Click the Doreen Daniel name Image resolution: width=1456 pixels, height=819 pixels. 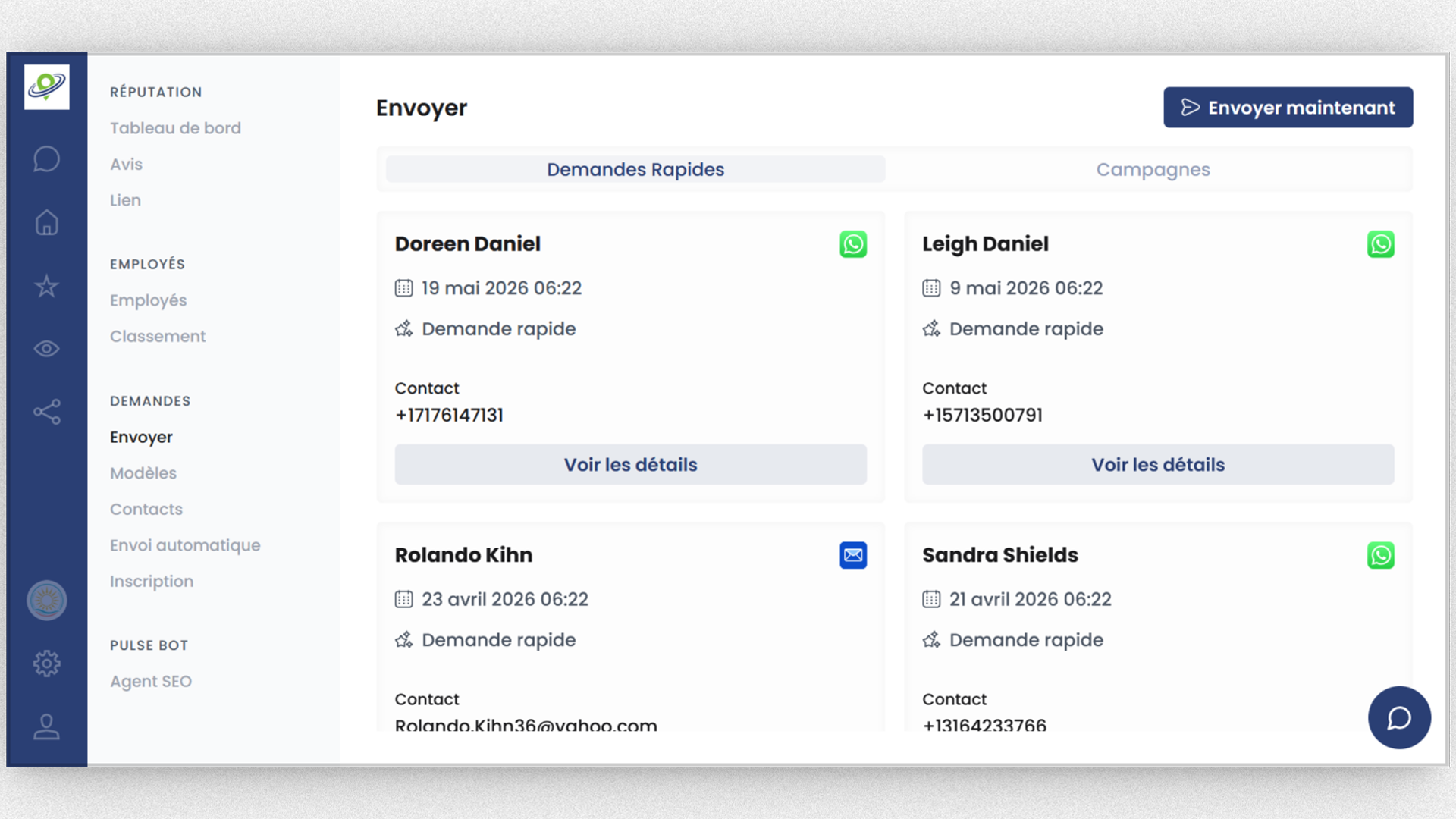point(467,244)
